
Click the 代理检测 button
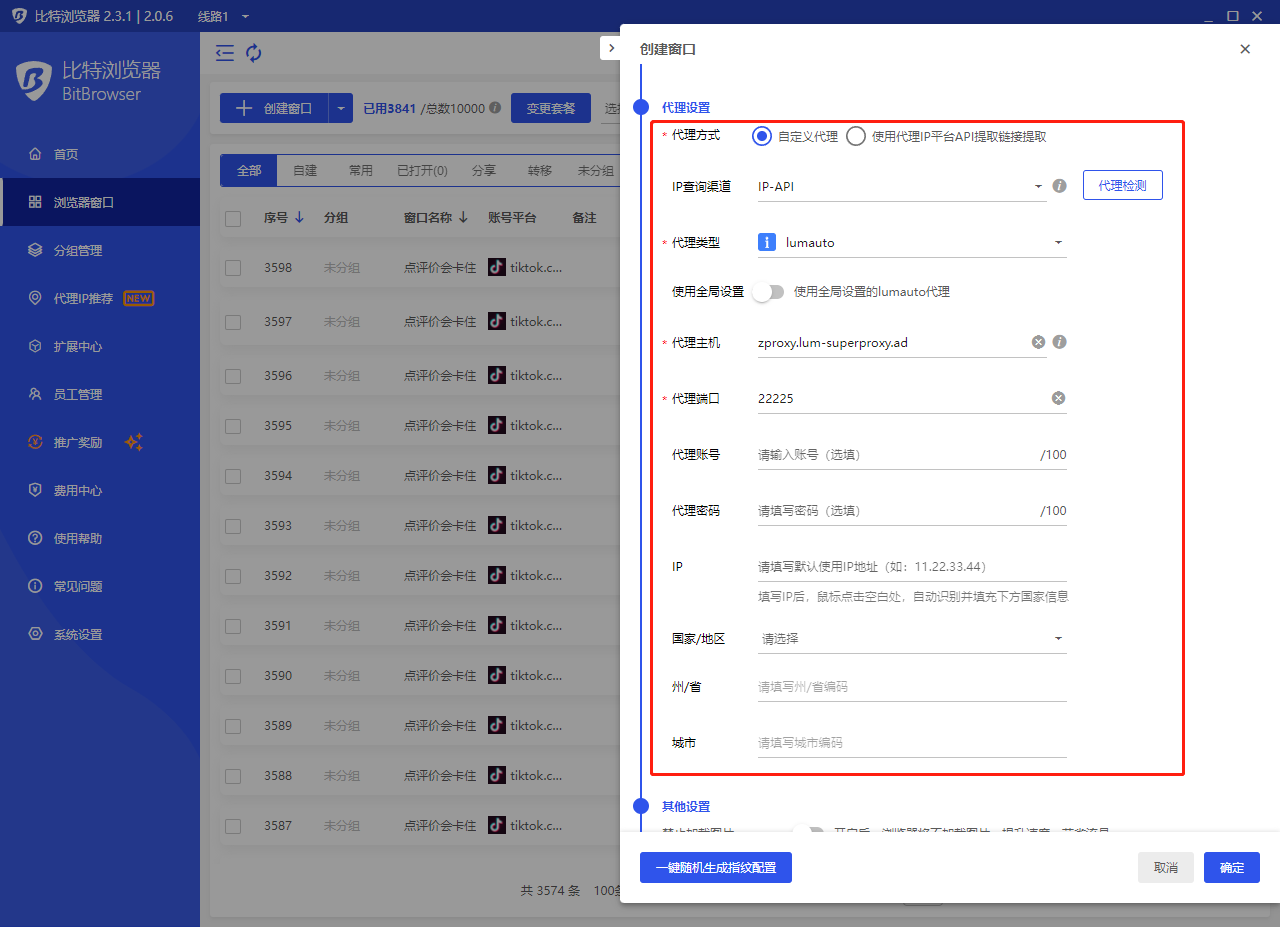(x=1122, y=186)
